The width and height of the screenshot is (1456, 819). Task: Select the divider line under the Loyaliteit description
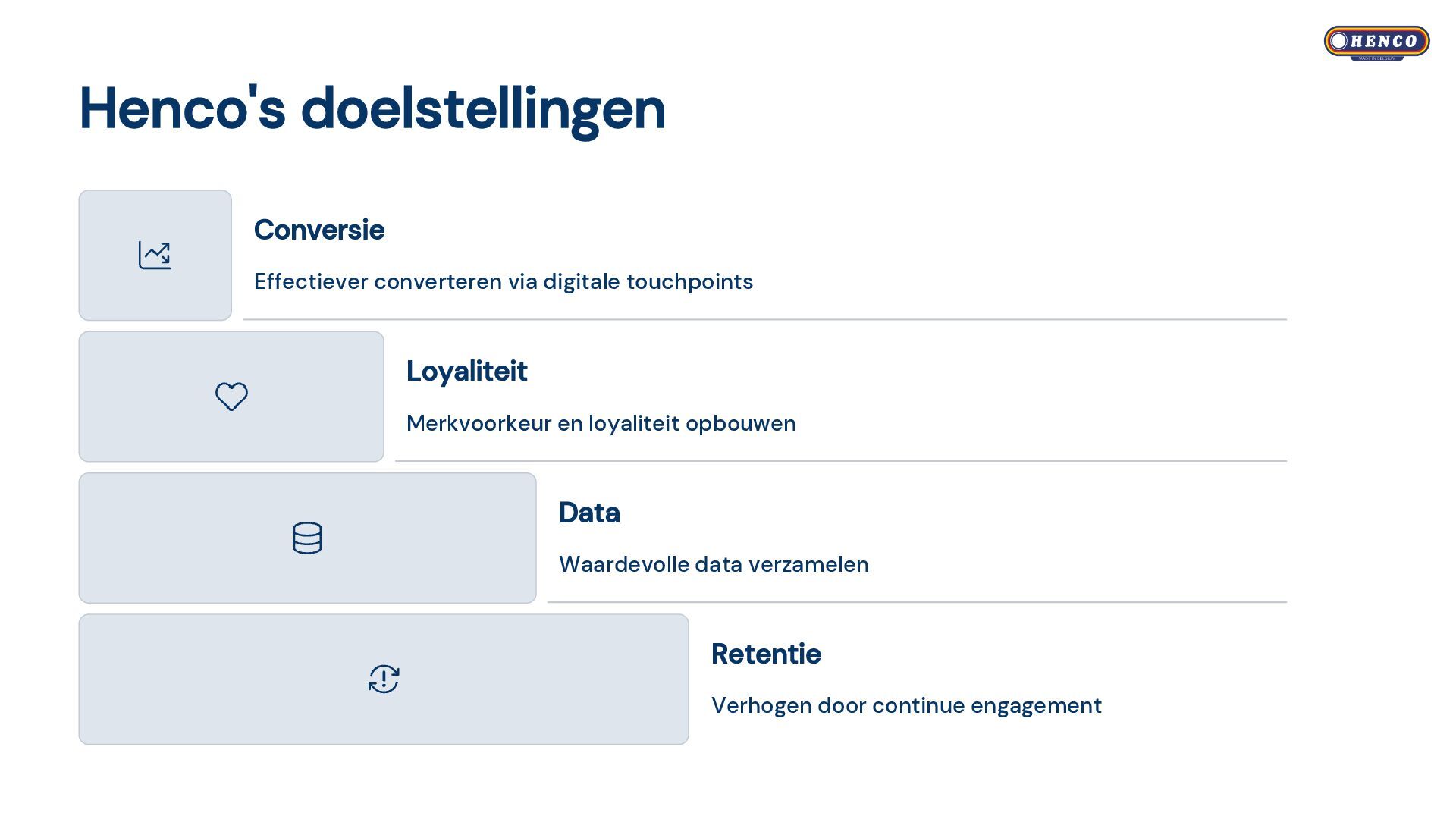click(840, 461)
